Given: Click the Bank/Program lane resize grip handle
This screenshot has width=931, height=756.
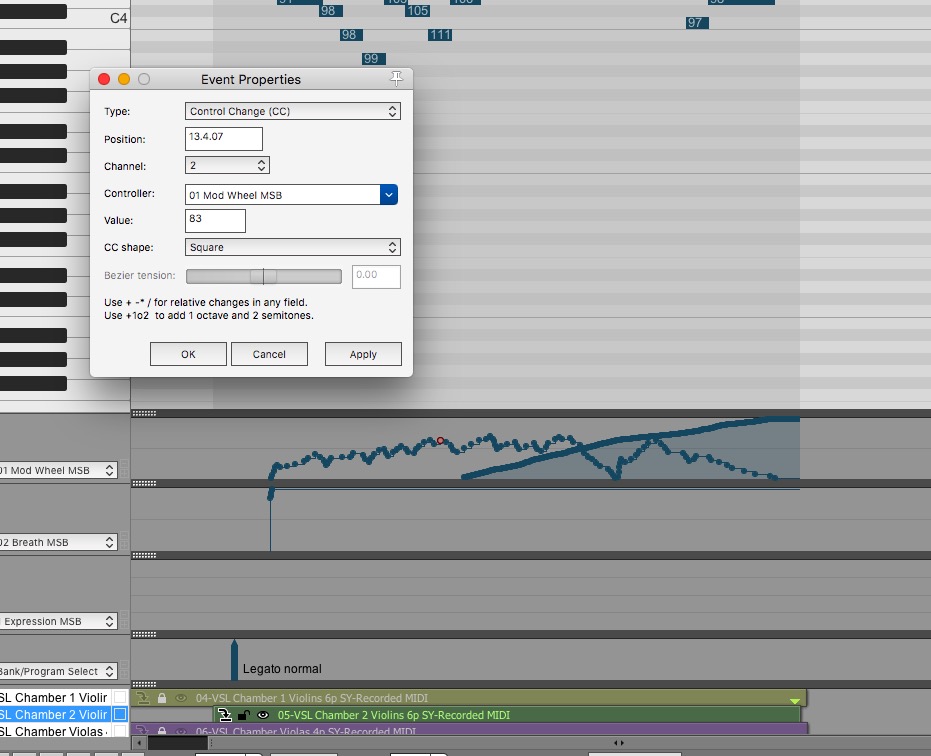Looking at the screenshot, I should click(x=144, y=634).
